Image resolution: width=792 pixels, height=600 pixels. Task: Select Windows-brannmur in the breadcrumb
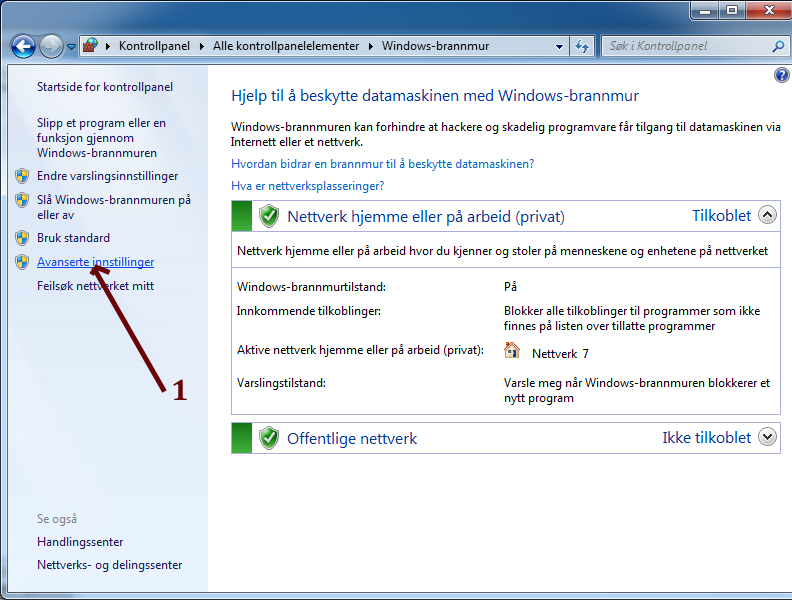coord(435,46)
